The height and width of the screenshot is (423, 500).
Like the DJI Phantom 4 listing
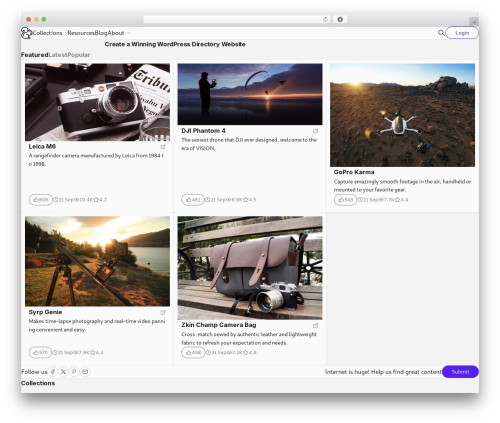[x=193, y=200]
